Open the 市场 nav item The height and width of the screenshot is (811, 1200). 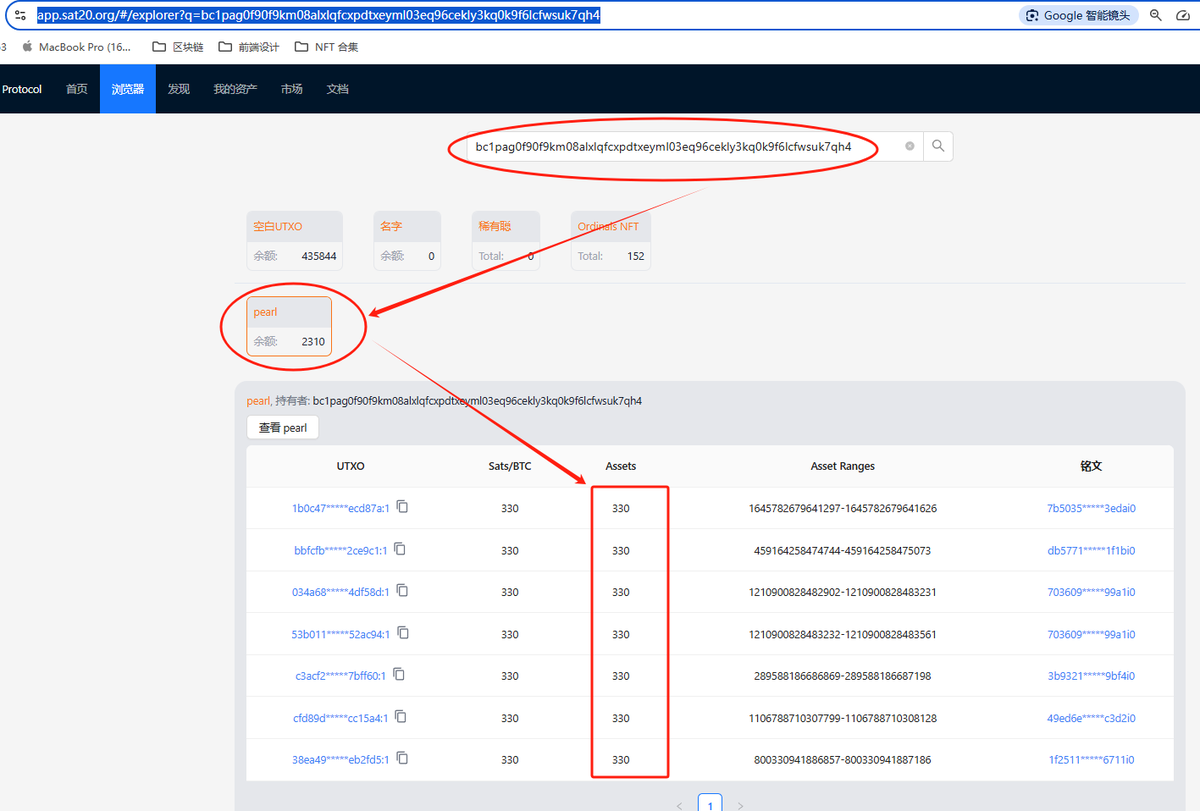pyautogui.click(x=292, y=89)
